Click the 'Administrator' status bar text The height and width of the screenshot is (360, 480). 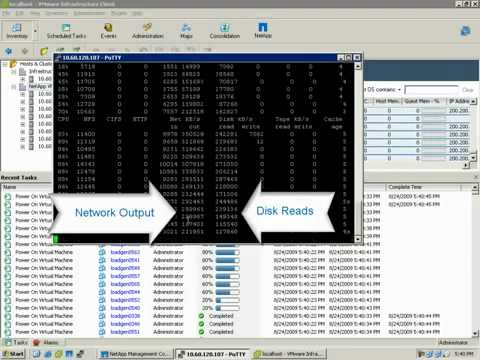click(x=453, y=342)
